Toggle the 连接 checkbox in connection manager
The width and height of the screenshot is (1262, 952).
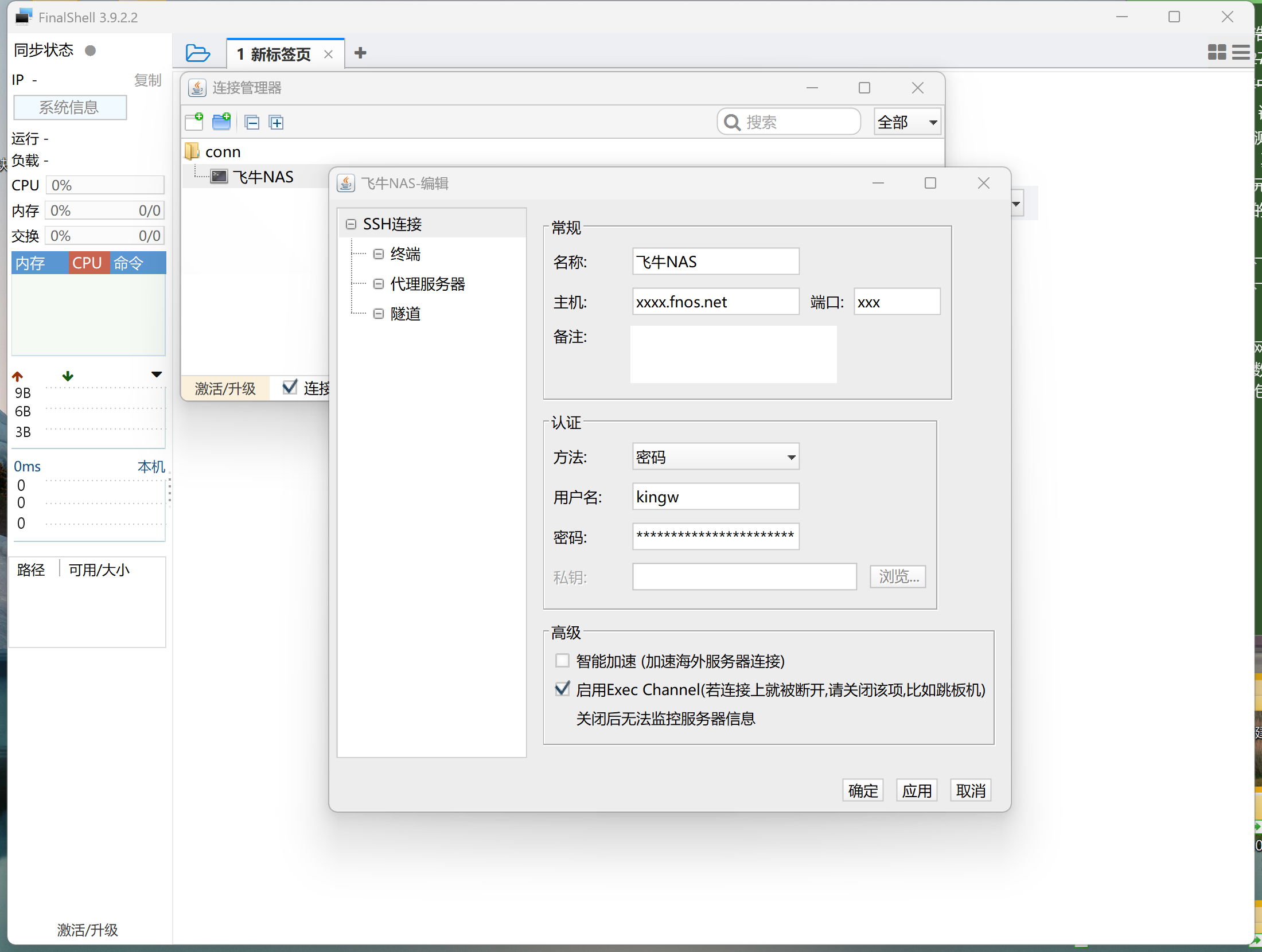pyautogui.click(x=290, y=387)
